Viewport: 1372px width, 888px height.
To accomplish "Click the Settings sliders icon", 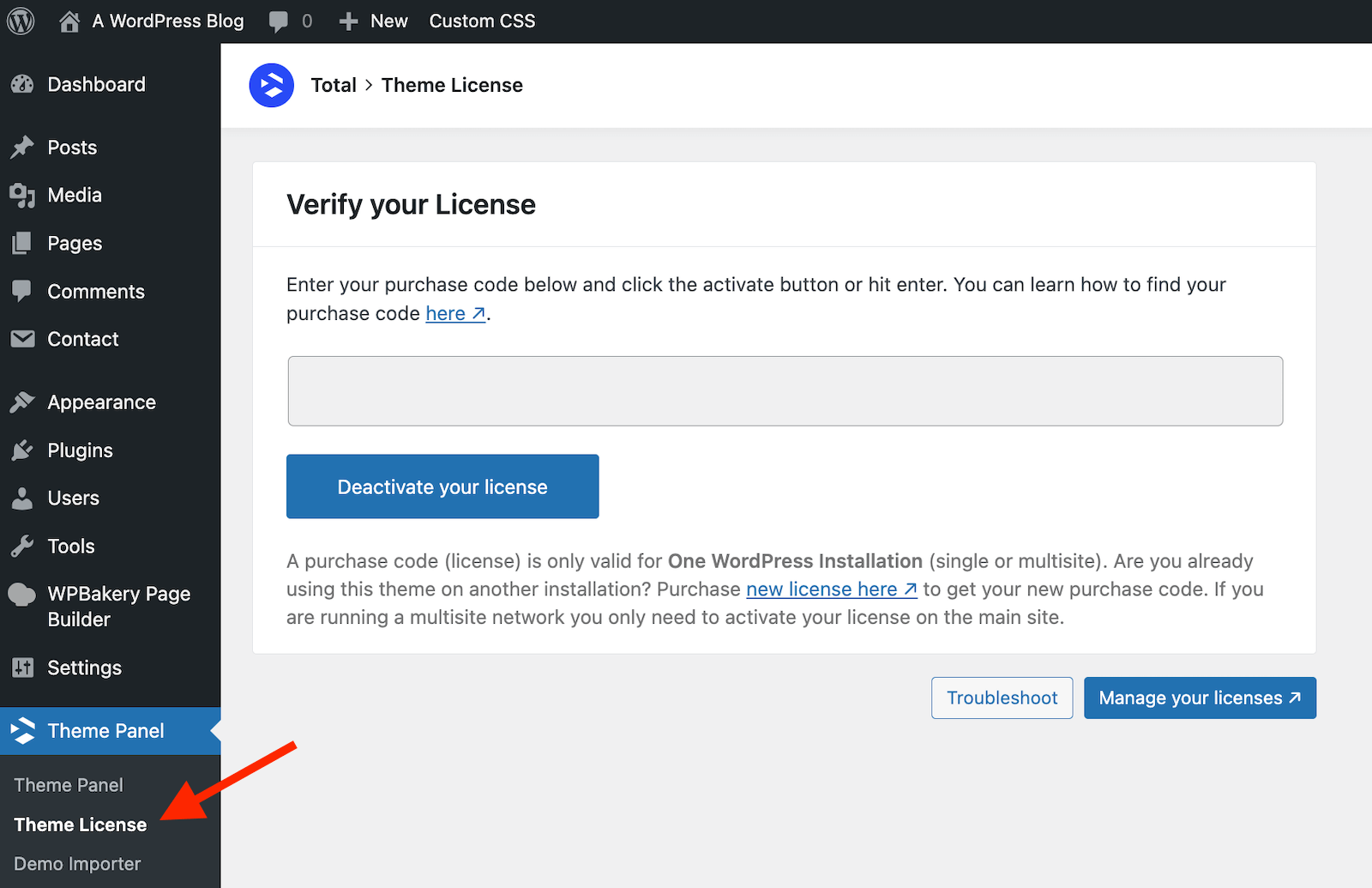I will (23, 668).
